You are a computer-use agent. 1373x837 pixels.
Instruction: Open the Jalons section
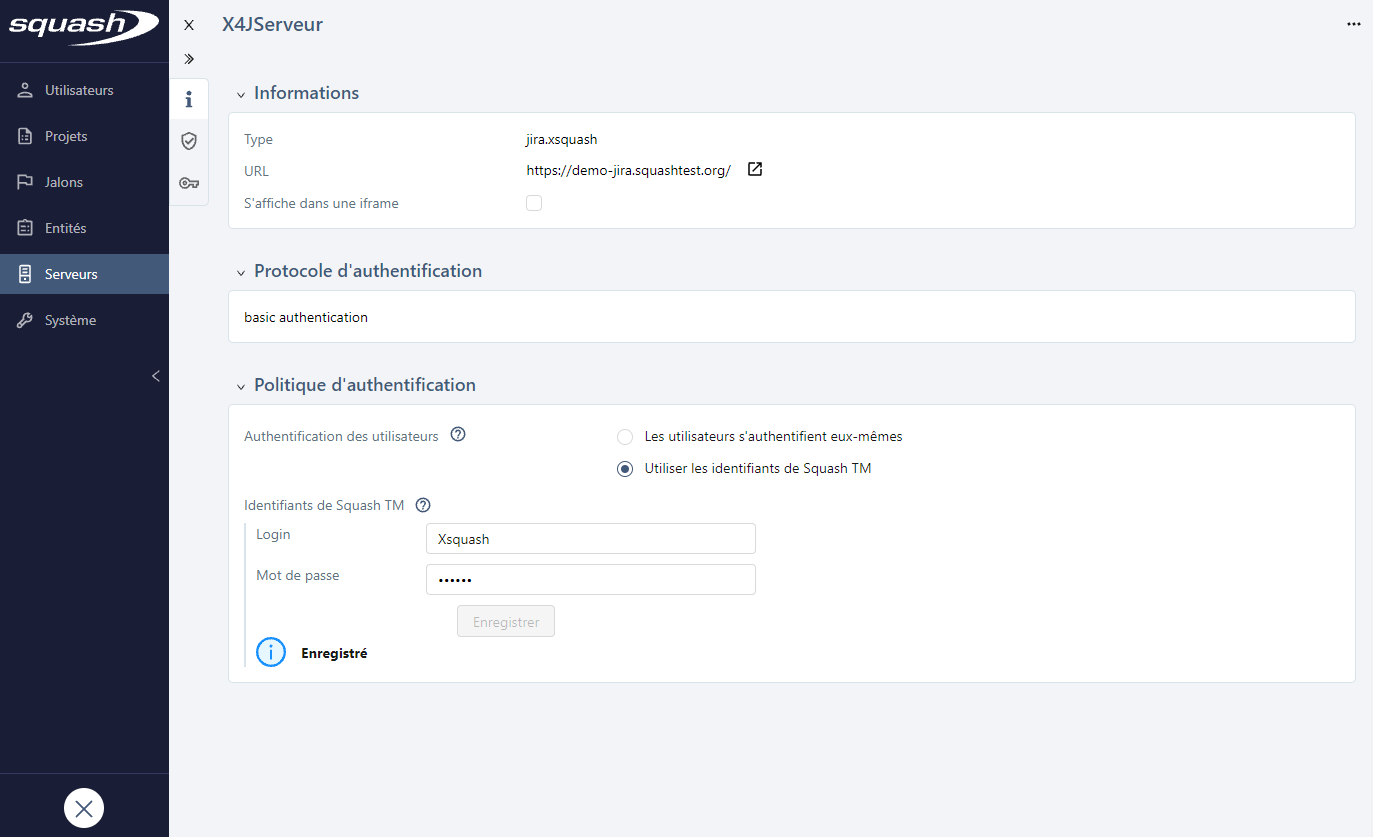[x=64, y=181]
